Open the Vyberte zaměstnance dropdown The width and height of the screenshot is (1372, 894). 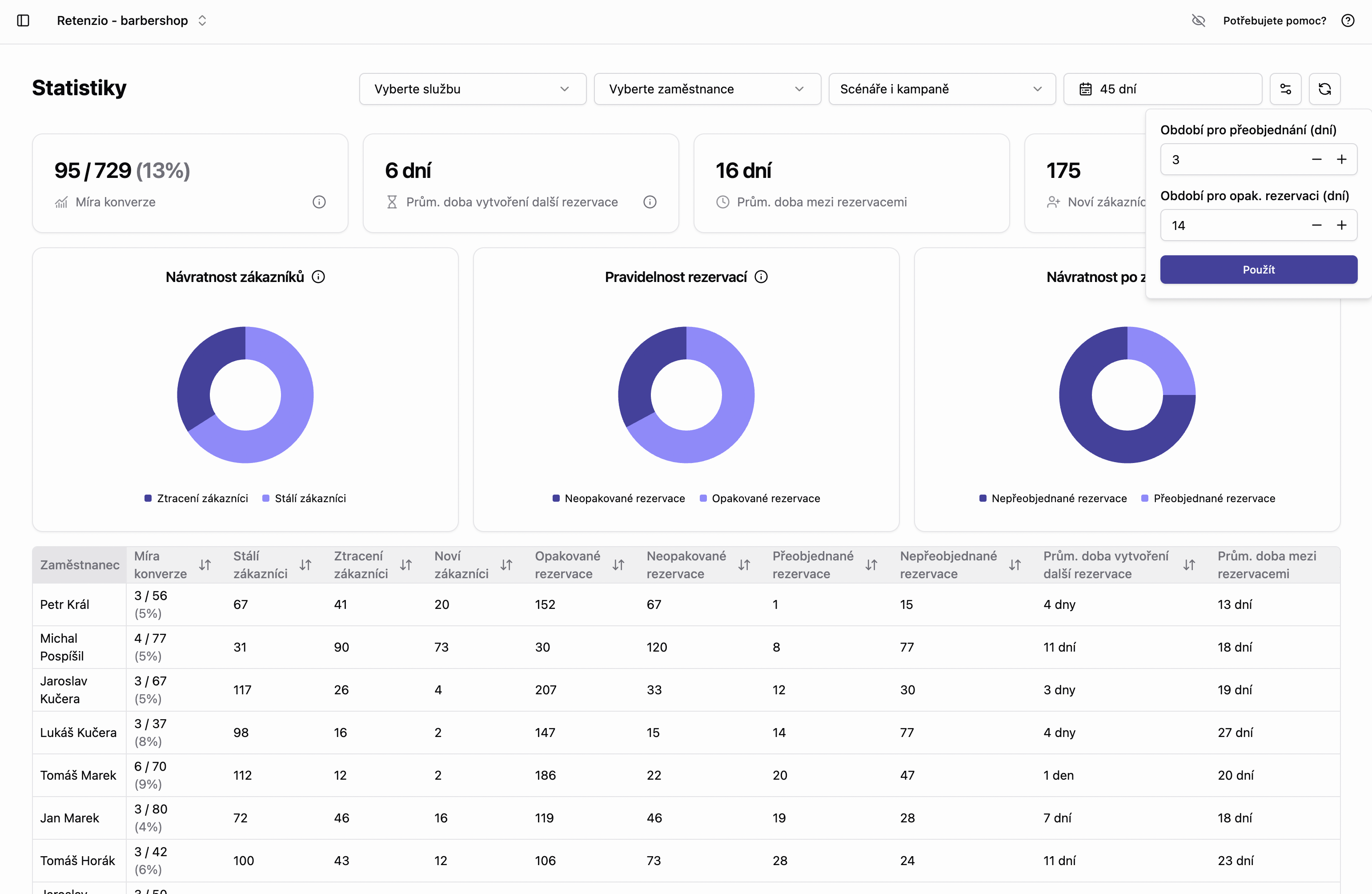point(707,89)
